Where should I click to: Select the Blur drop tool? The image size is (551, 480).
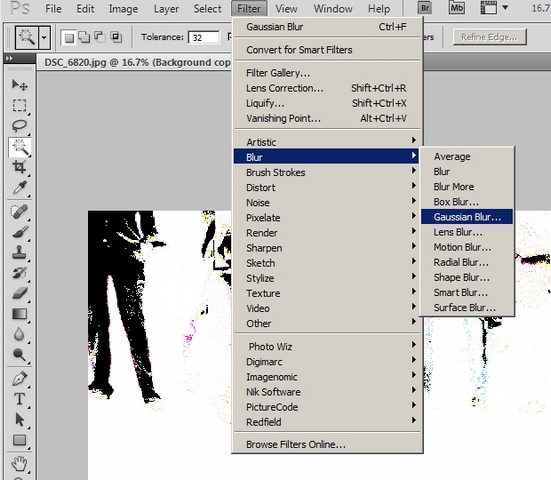click(x=19, y=334)
